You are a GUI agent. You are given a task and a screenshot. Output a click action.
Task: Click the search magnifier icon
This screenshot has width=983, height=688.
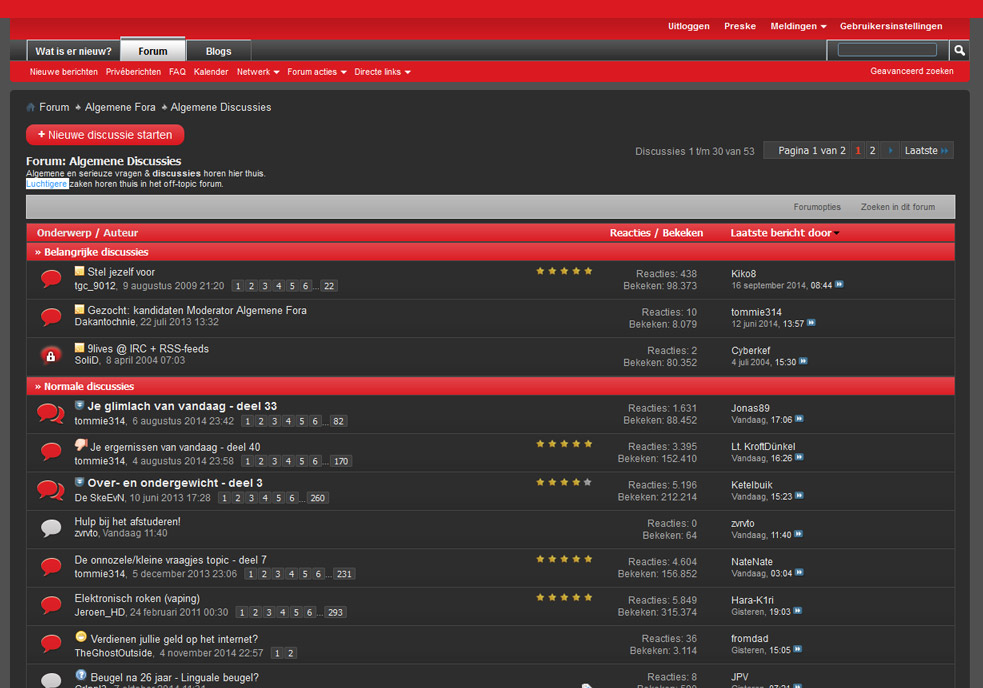[959, 50]
